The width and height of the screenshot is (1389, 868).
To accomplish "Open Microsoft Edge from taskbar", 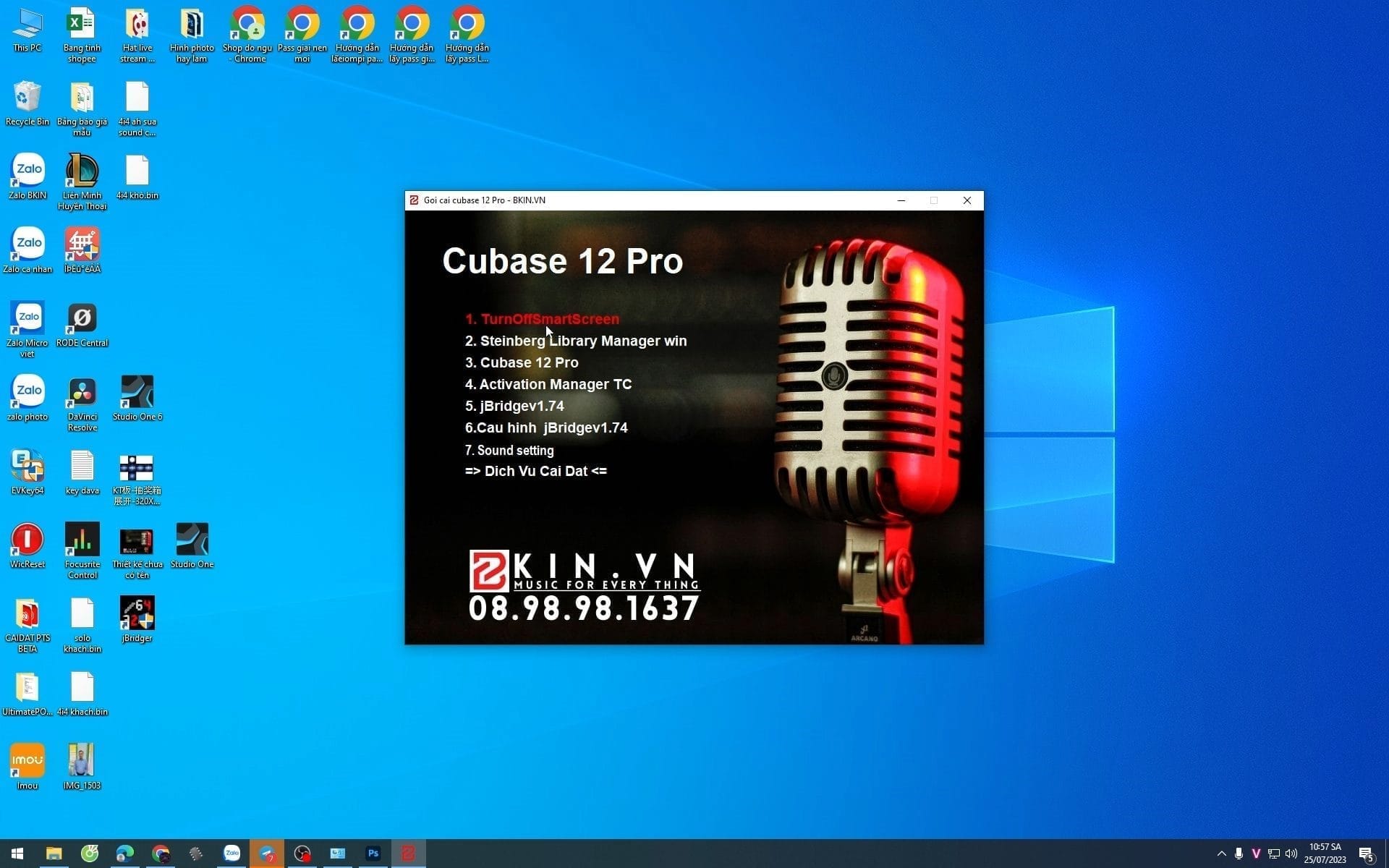I will (125, 854).
